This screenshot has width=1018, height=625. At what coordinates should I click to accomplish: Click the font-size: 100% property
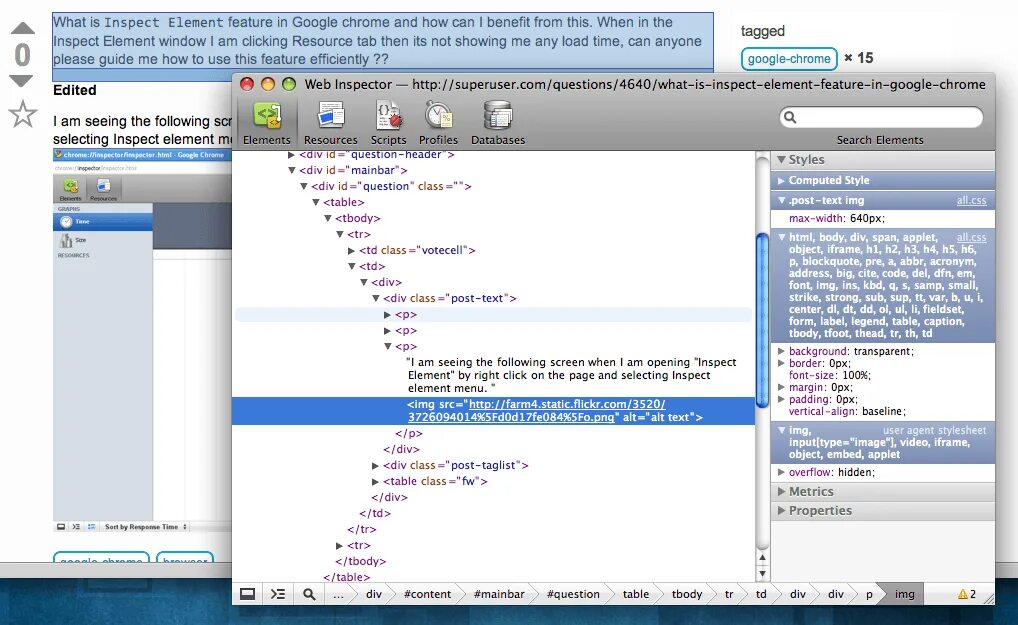pyautogui.click(x=830, y=375)
